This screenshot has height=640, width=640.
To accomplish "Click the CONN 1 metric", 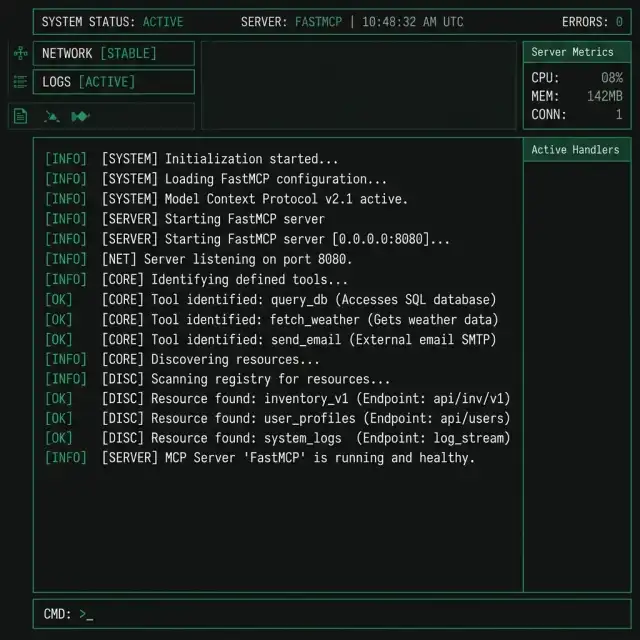I will 577,115.
